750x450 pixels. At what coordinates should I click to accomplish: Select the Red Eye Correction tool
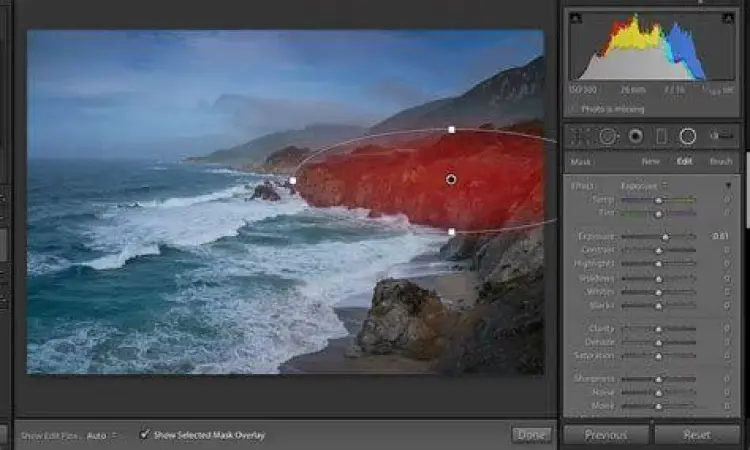tap(635, 137)
